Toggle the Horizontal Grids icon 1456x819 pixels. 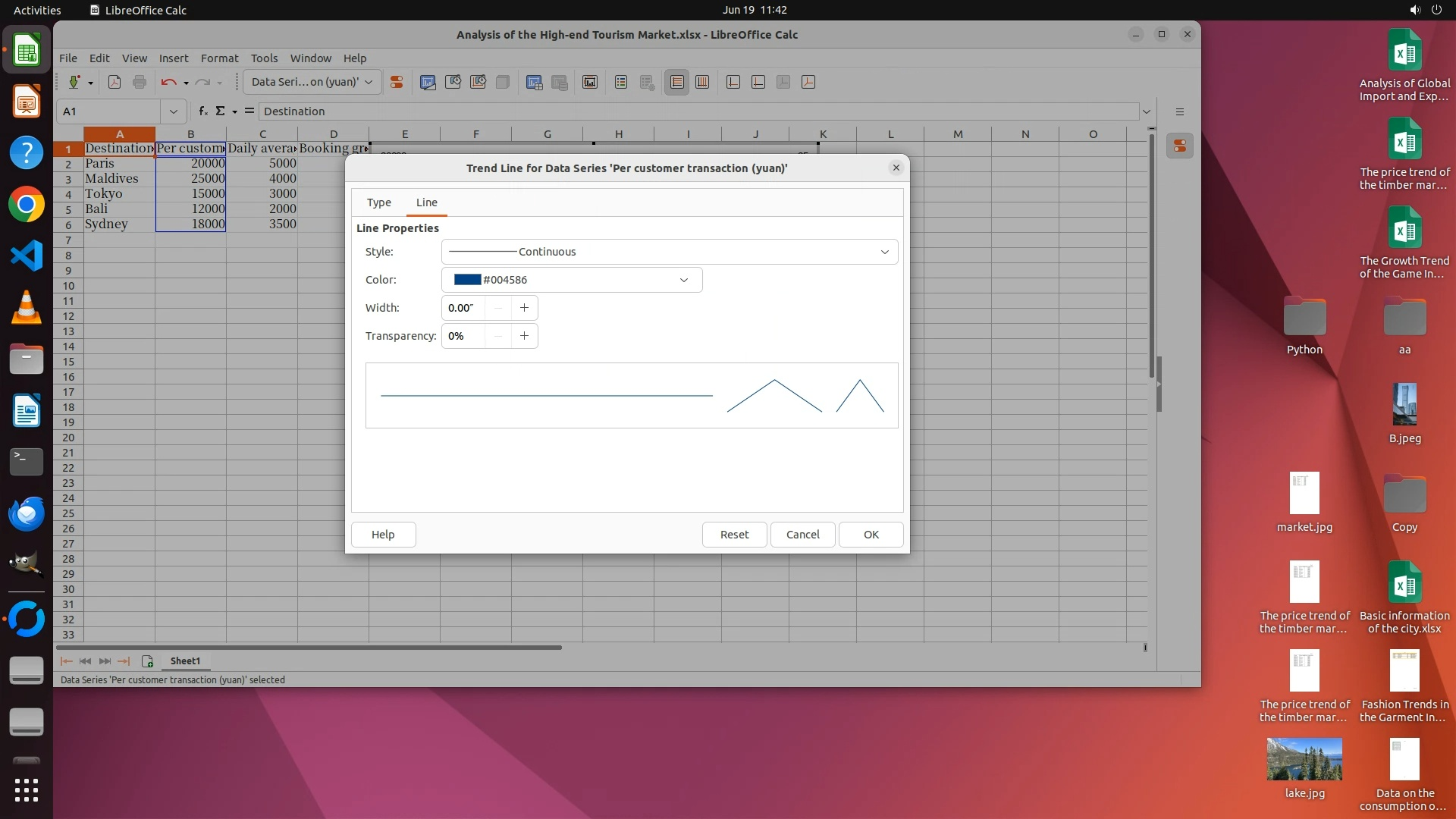[x=677, y=83]
